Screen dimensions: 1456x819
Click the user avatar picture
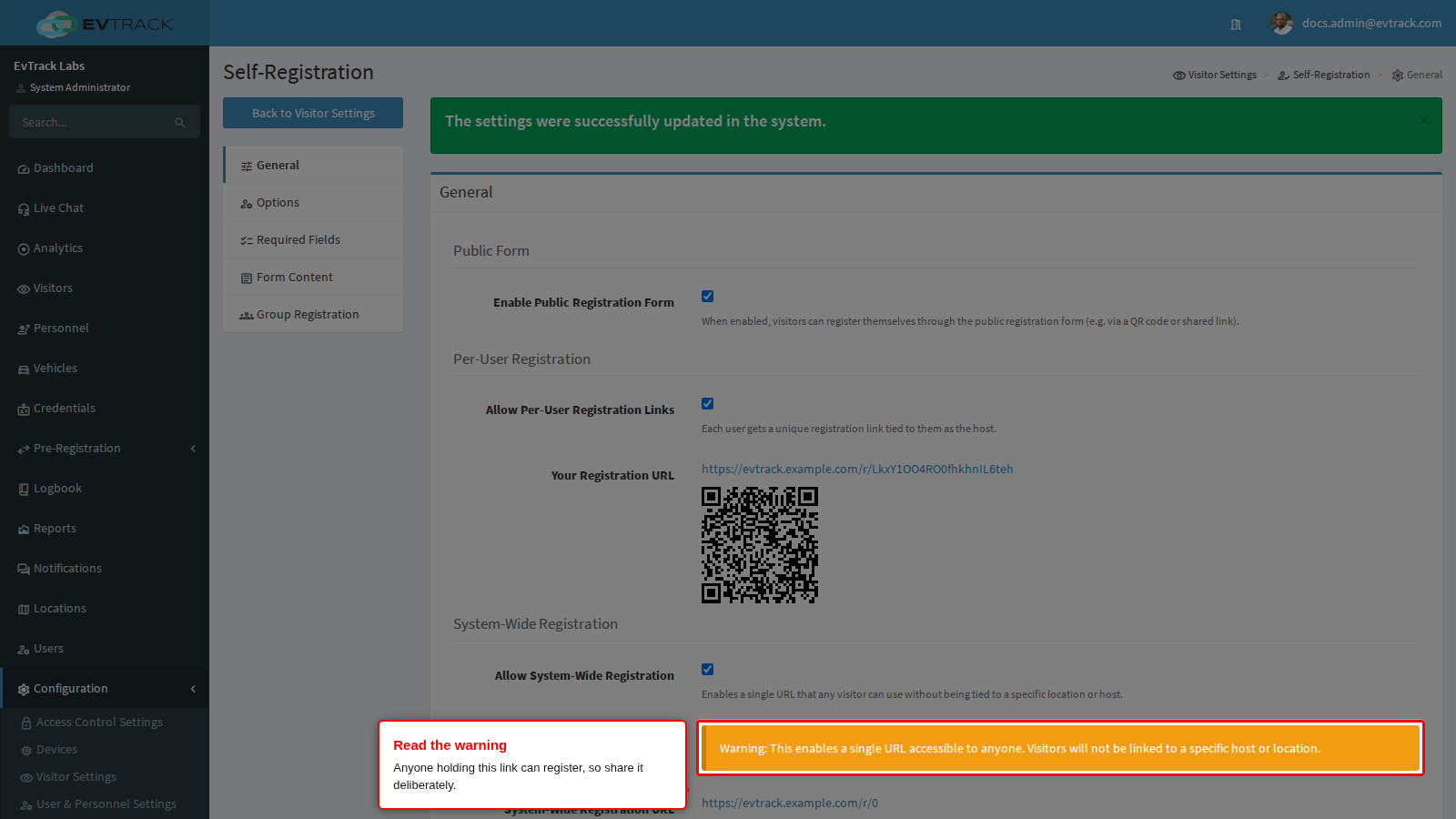(x=1282, y=24)
